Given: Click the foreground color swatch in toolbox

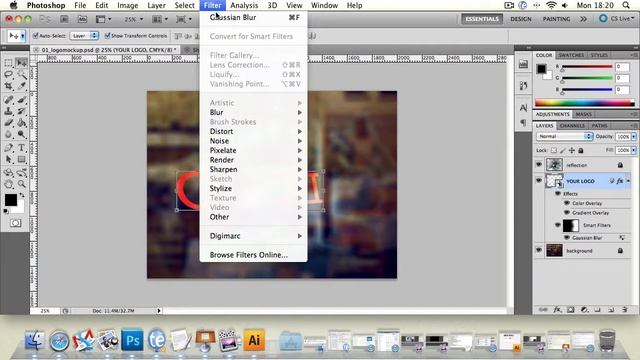Looking at the screenshot, I should pyautogui.click(x=11, y=200).
